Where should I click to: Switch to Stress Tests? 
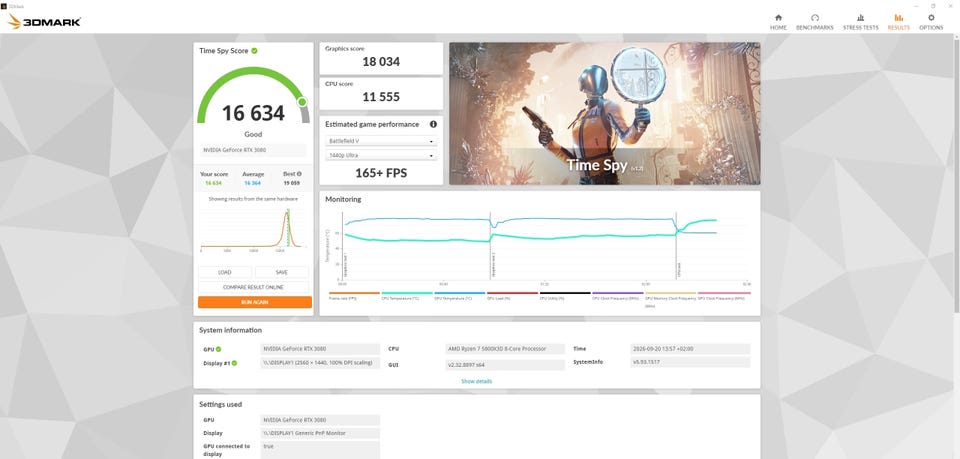tap(860, 22)
